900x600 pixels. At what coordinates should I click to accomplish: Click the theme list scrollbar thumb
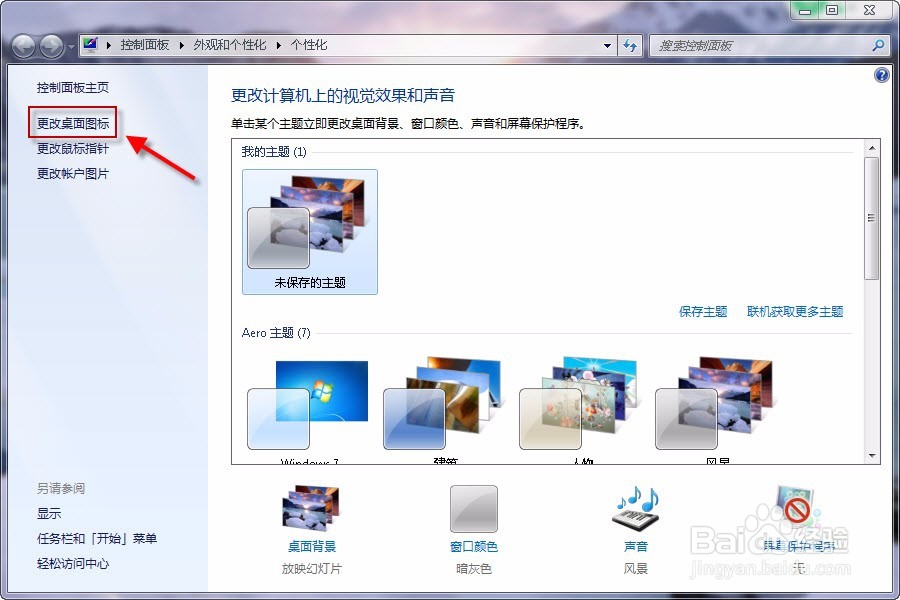872,218
